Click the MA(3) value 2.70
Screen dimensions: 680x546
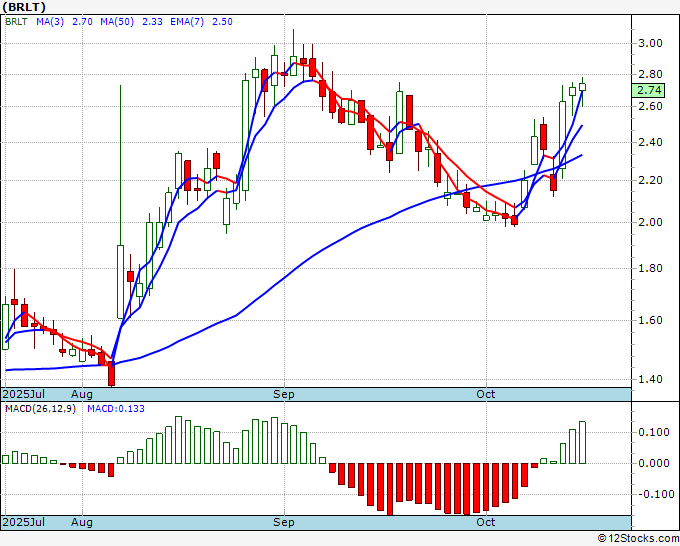(x=82, y=22)
